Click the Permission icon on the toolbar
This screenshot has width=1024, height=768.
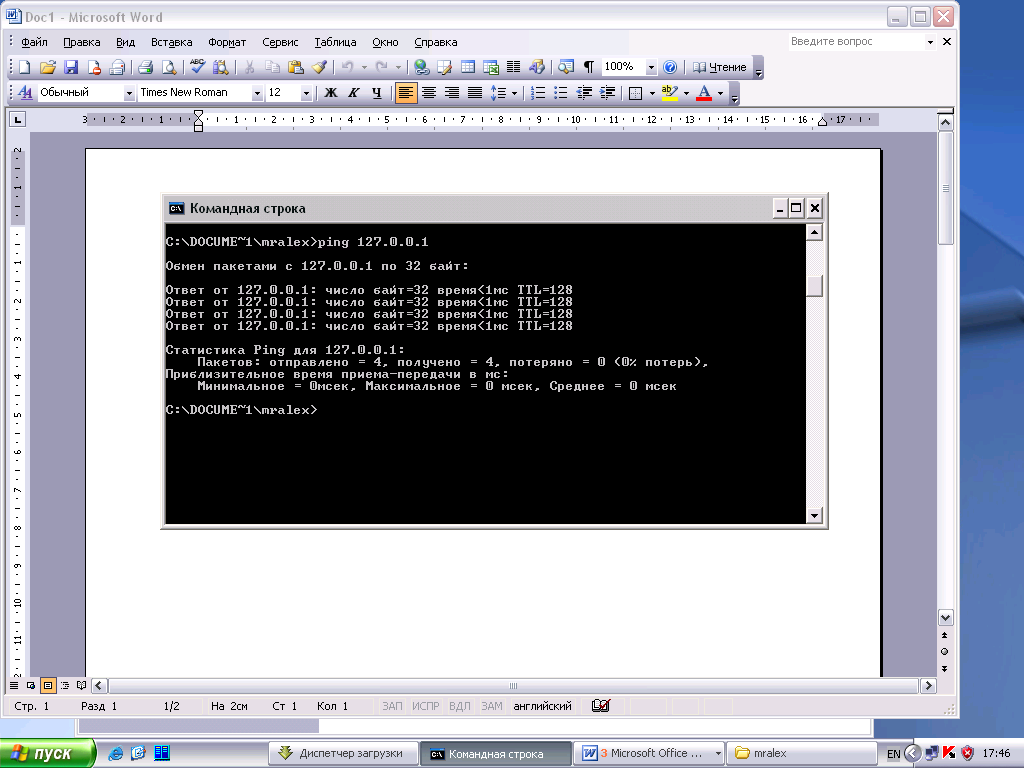[95, 67]
